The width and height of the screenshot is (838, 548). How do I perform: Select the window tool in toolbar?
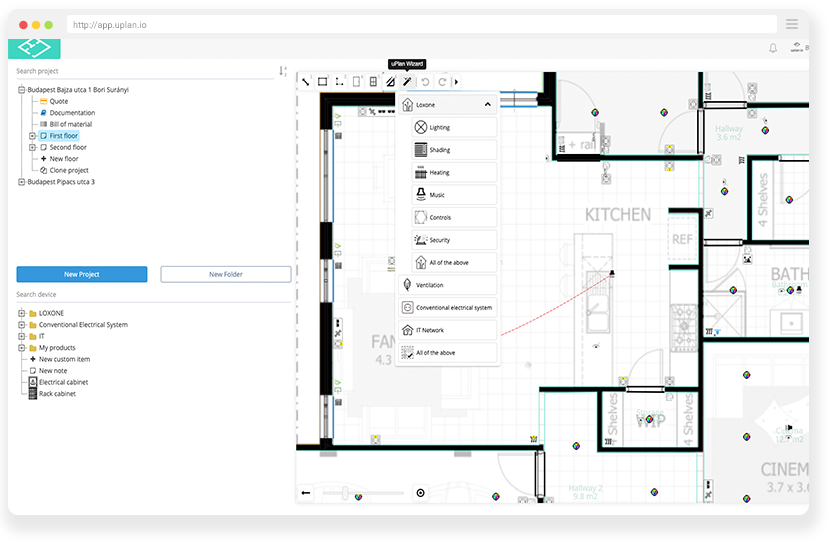click(x=374, y=82)
